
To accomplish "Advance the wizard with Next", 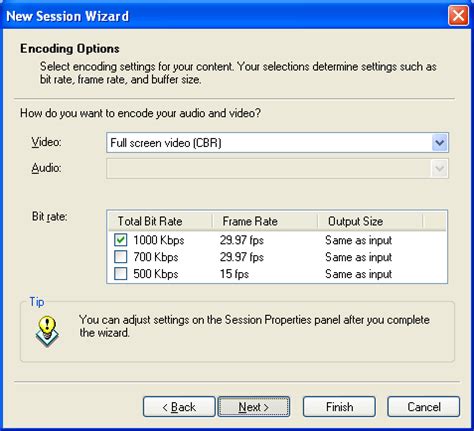I will (254, 407).
